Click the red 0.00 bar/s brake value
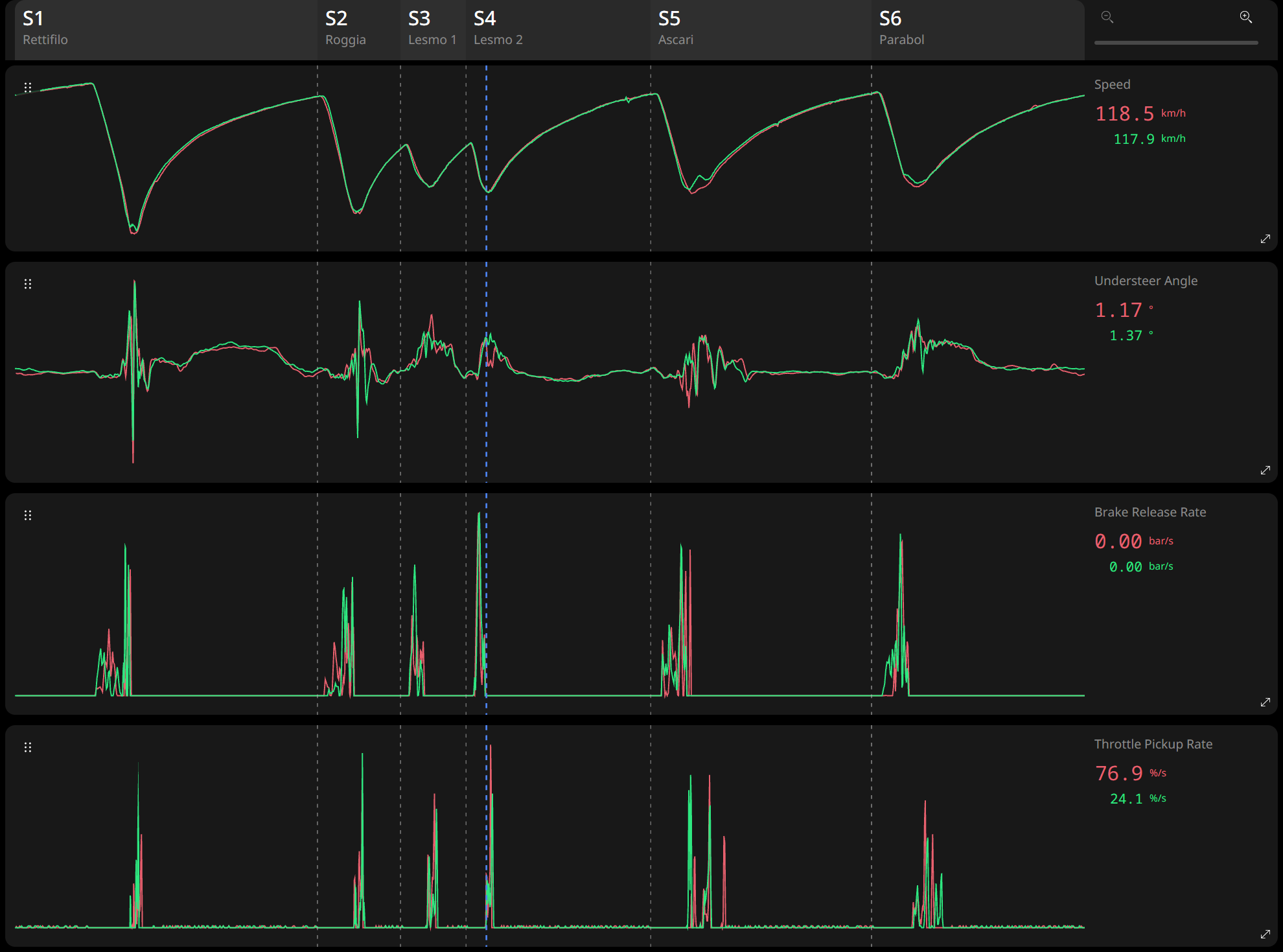The width and height of the screenshot is (1283, 952). click(x=1134, y=541)
